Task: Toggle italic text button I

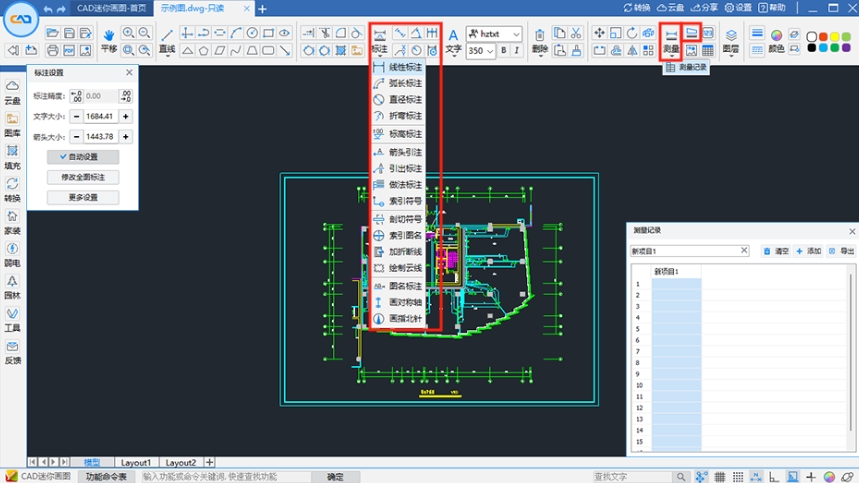Action: (517, 50)
